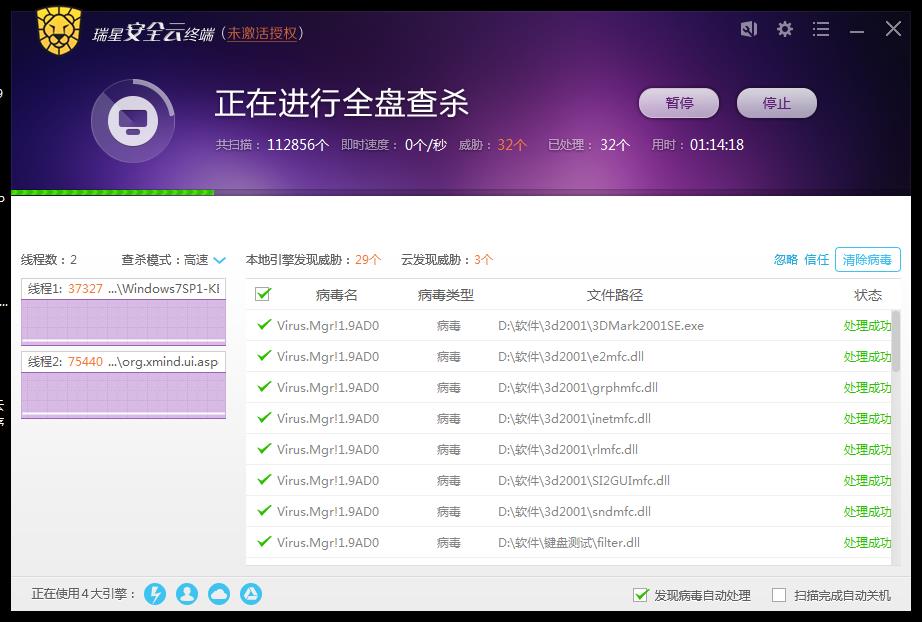Click the cloud engine icon

point(219,594)
